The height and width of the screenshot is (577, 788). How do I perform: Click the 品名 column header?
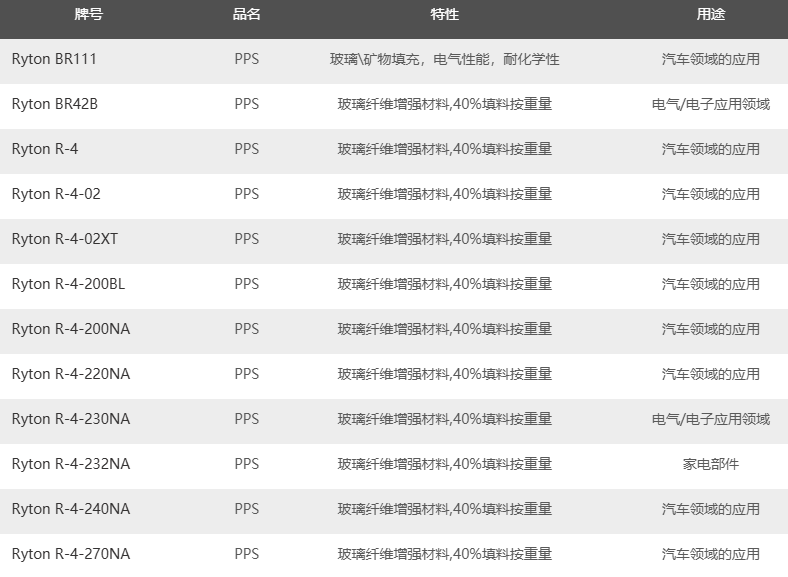(246, 15)
